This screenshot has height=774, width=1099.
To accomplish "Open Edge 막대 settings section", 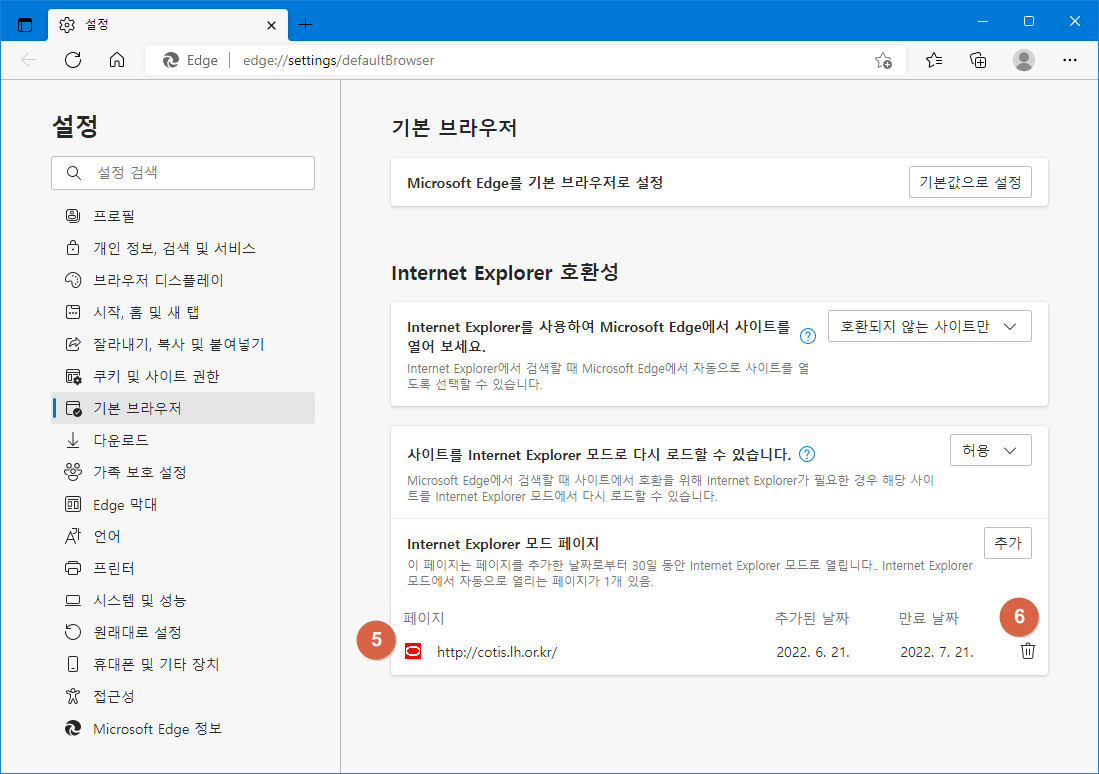I will coord(183,504).
